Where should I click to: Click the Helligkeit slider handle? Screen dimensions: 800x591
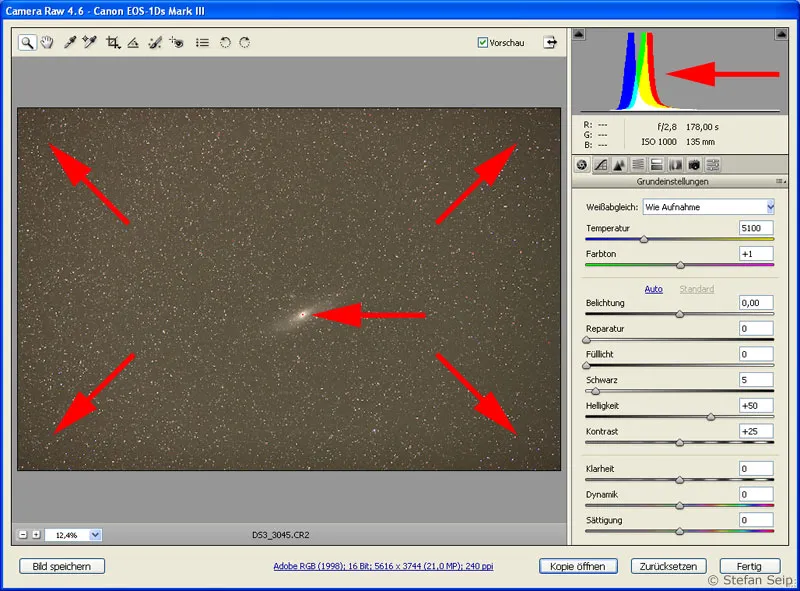[x=711, y=417]
